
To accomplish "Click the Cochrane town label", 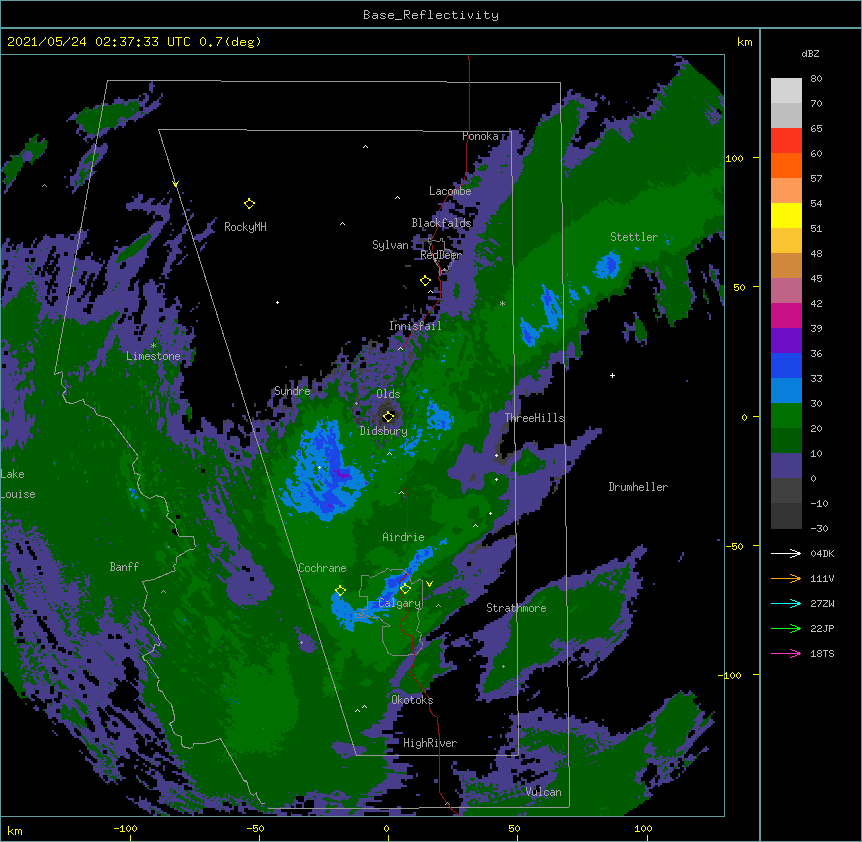I will pyautogui.click(x=322, y=568).
